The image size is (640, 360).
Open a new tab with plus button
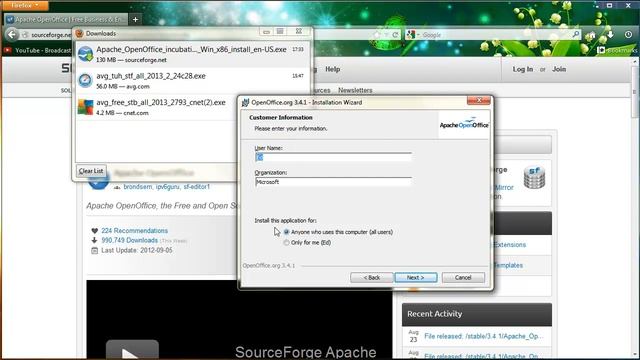(136, 19)
